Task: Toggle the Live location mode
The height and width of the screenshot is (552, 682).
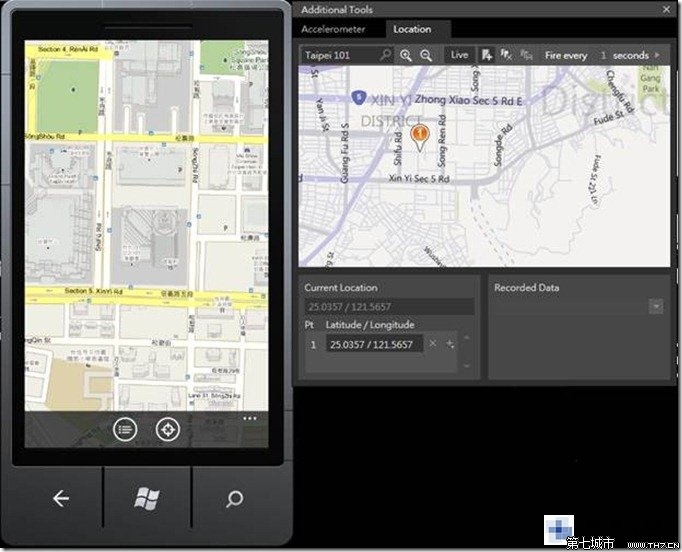Action: click(459, 56)
